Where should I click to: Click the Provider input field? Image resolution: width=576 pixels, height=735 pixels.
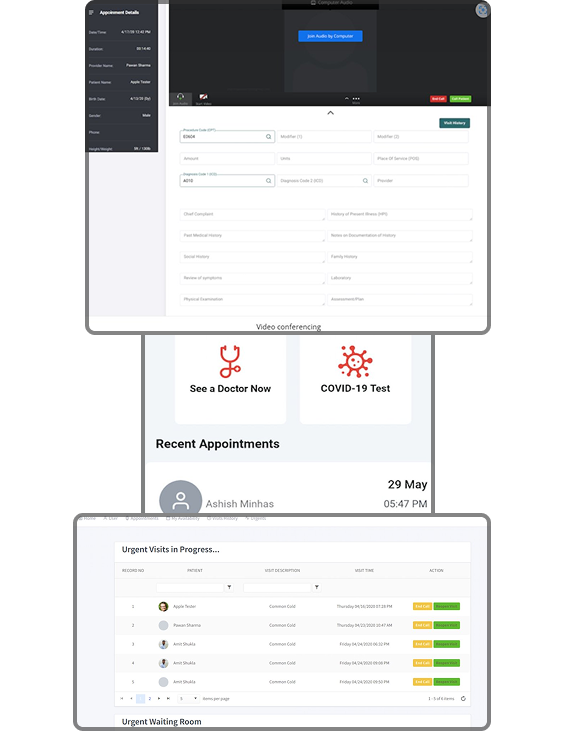(x=421, y=181)
